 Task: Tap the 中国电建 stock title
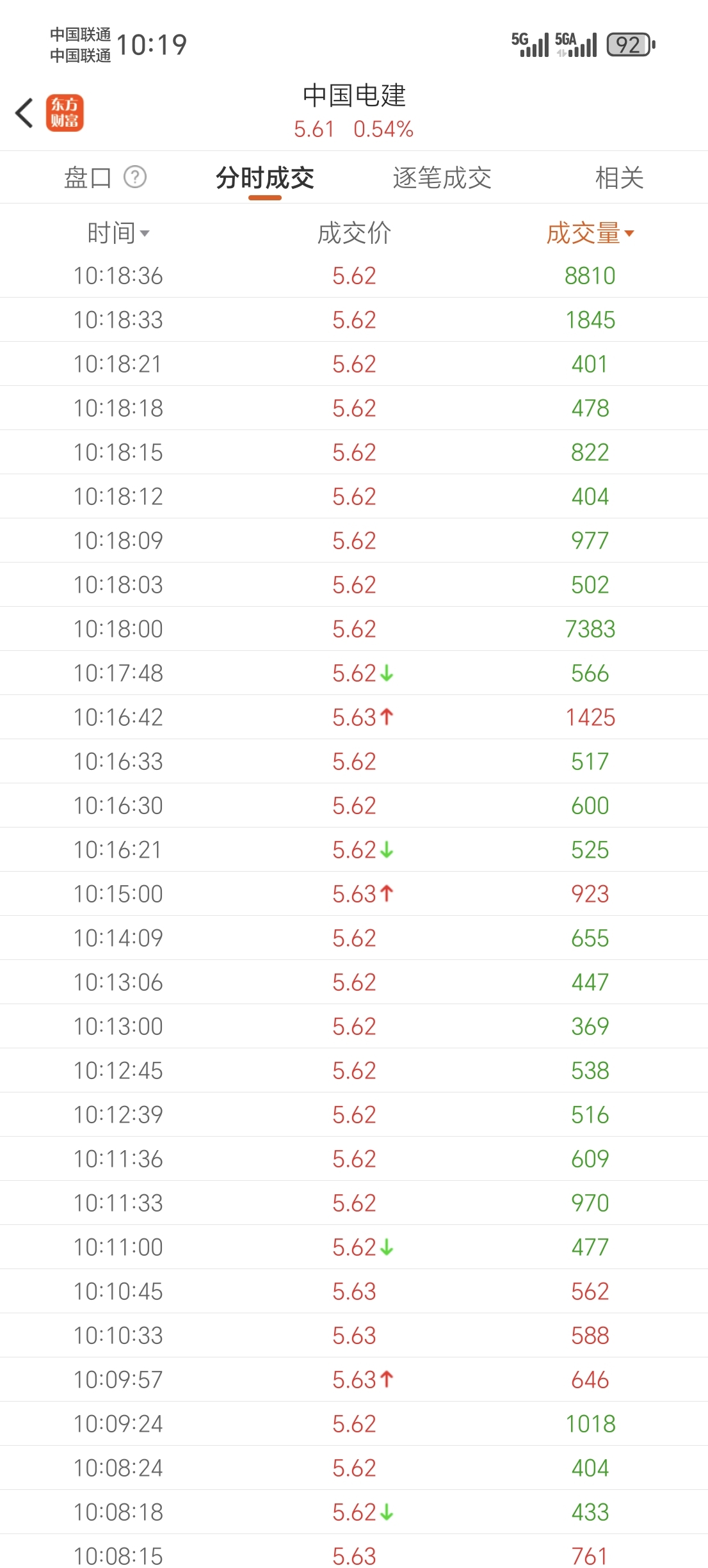[x=354, y=95]
